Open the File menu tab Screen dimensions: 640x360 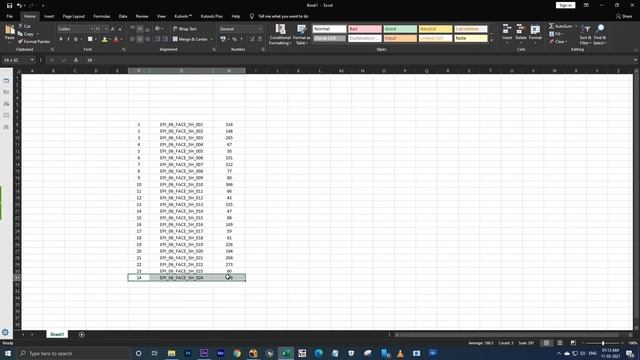tap(10, 16)
